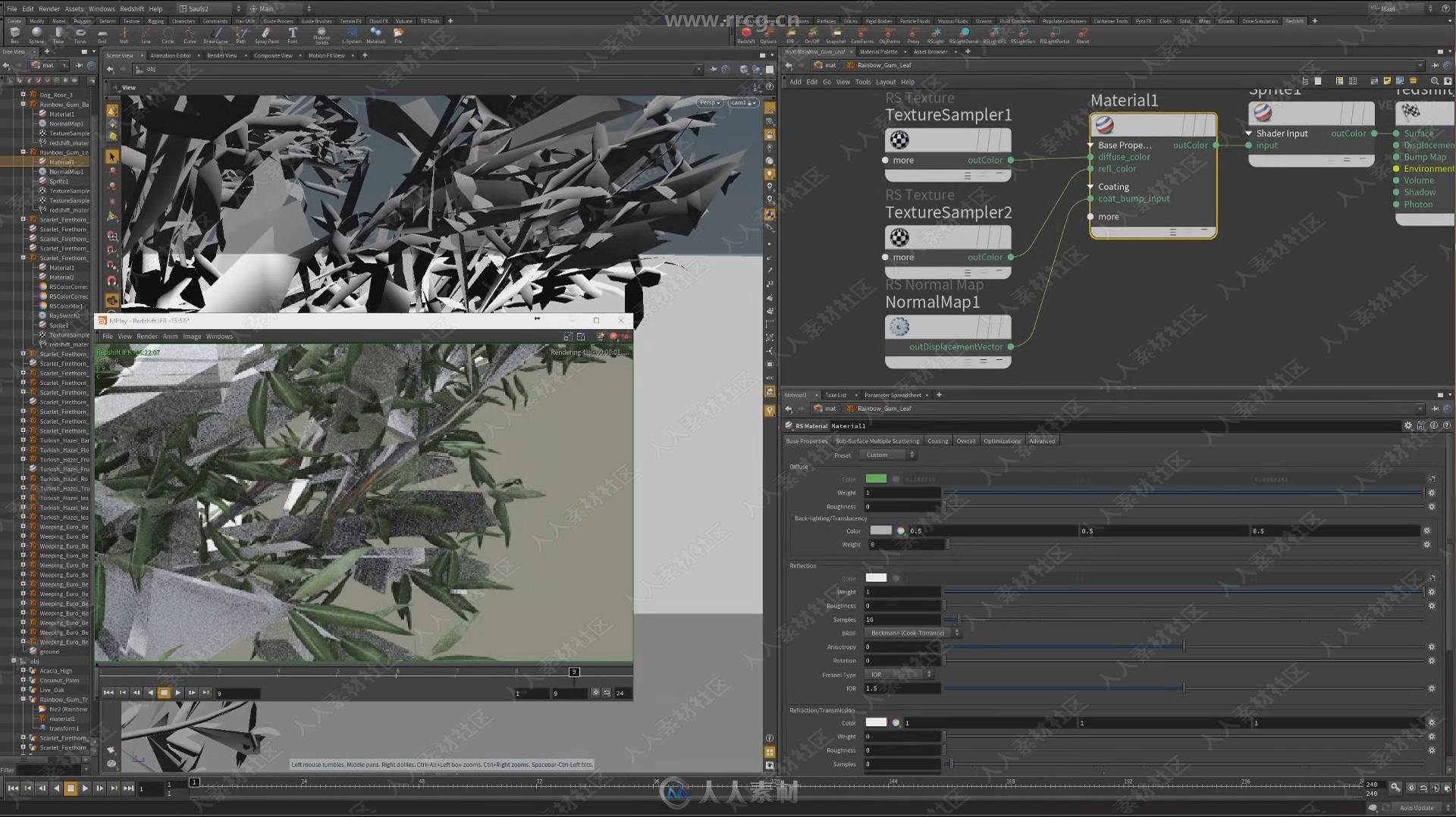Select the Platonic Solids tool
Viewport: 1456px width, 817px height.
click(x=322, y=36)
